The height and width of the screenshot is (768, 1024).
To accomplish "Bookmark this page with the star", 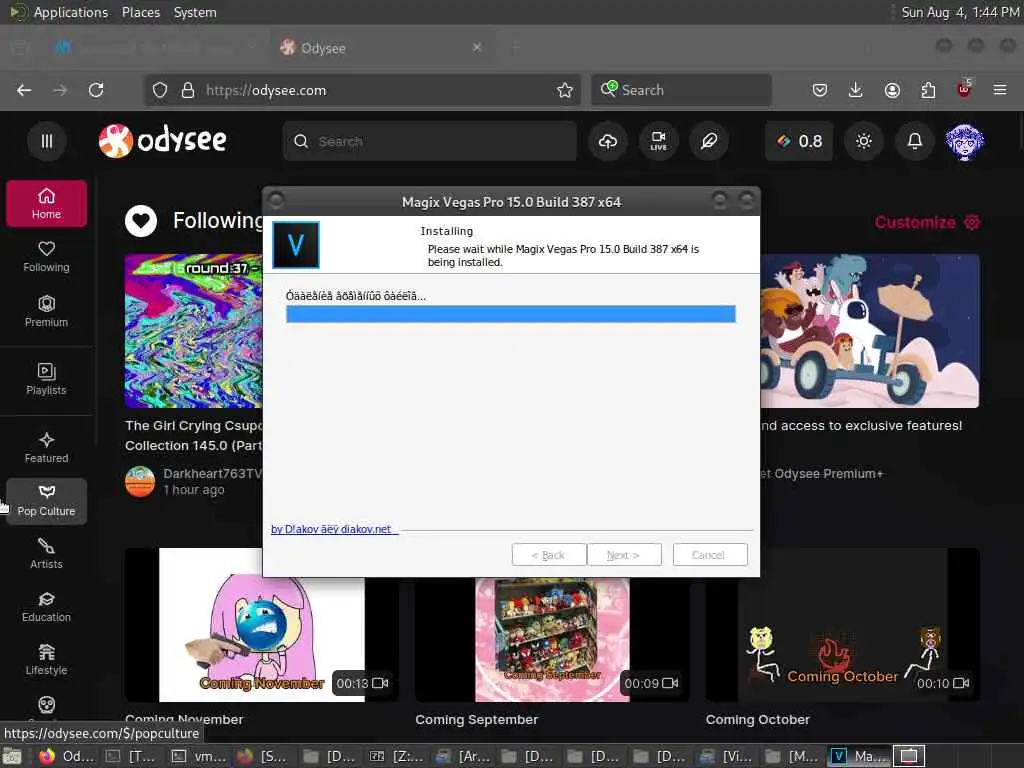I will [565, 90].
